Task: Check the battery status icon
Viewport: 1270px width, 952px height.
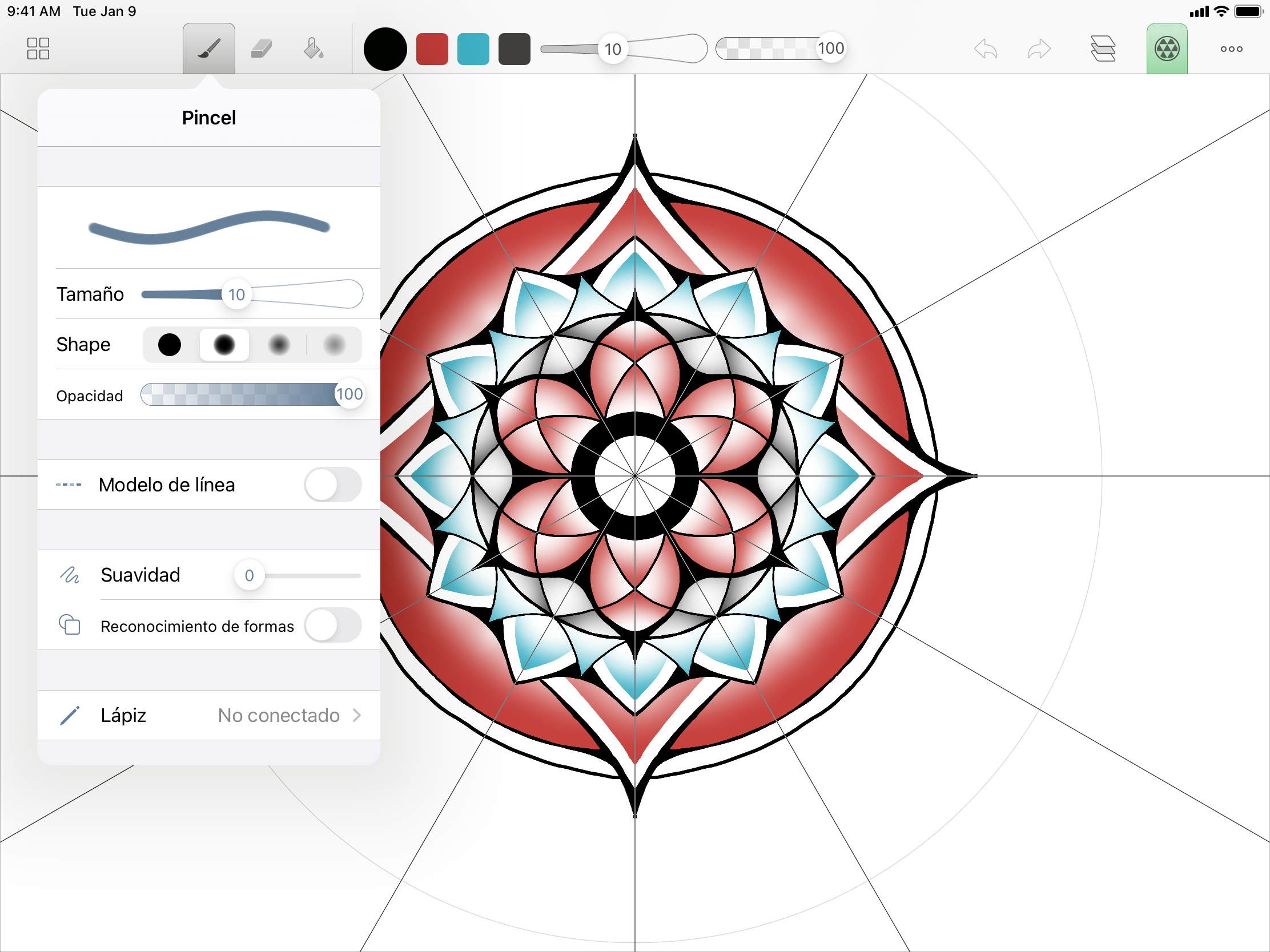Action: [1249, 11]
